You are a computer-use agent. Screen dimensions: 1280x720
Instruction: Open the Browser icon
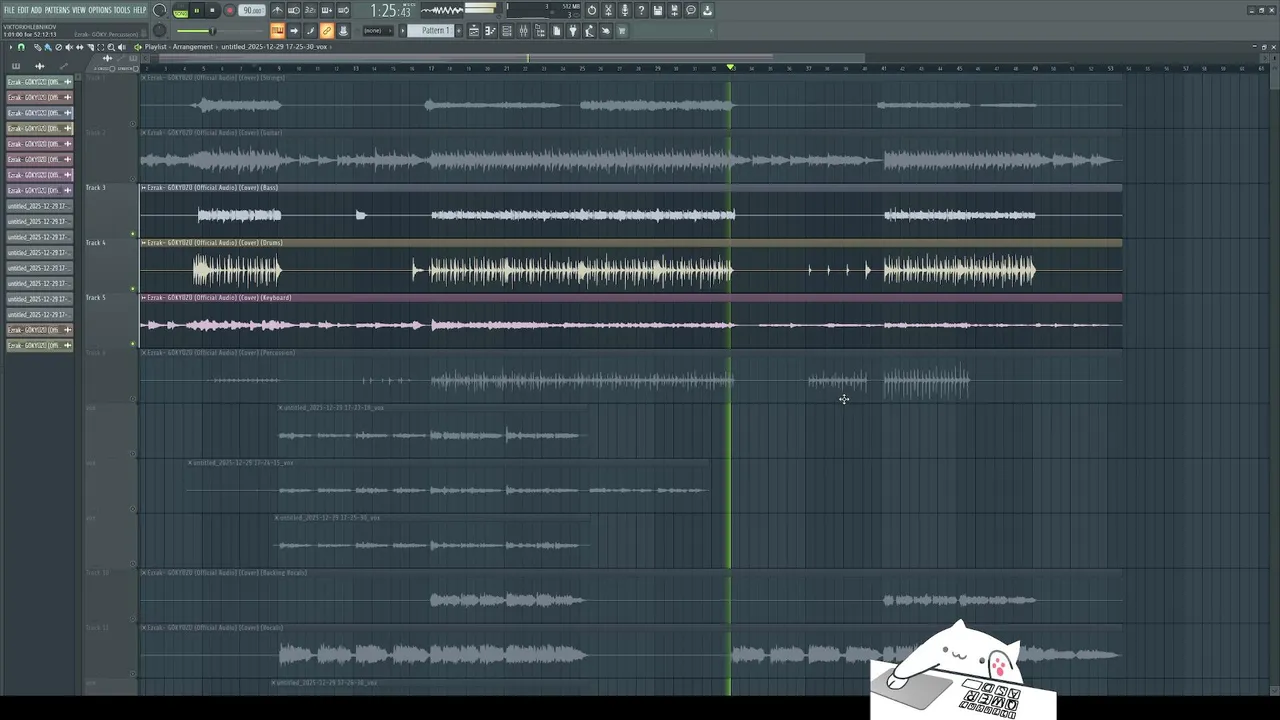[x=540, y=31]
